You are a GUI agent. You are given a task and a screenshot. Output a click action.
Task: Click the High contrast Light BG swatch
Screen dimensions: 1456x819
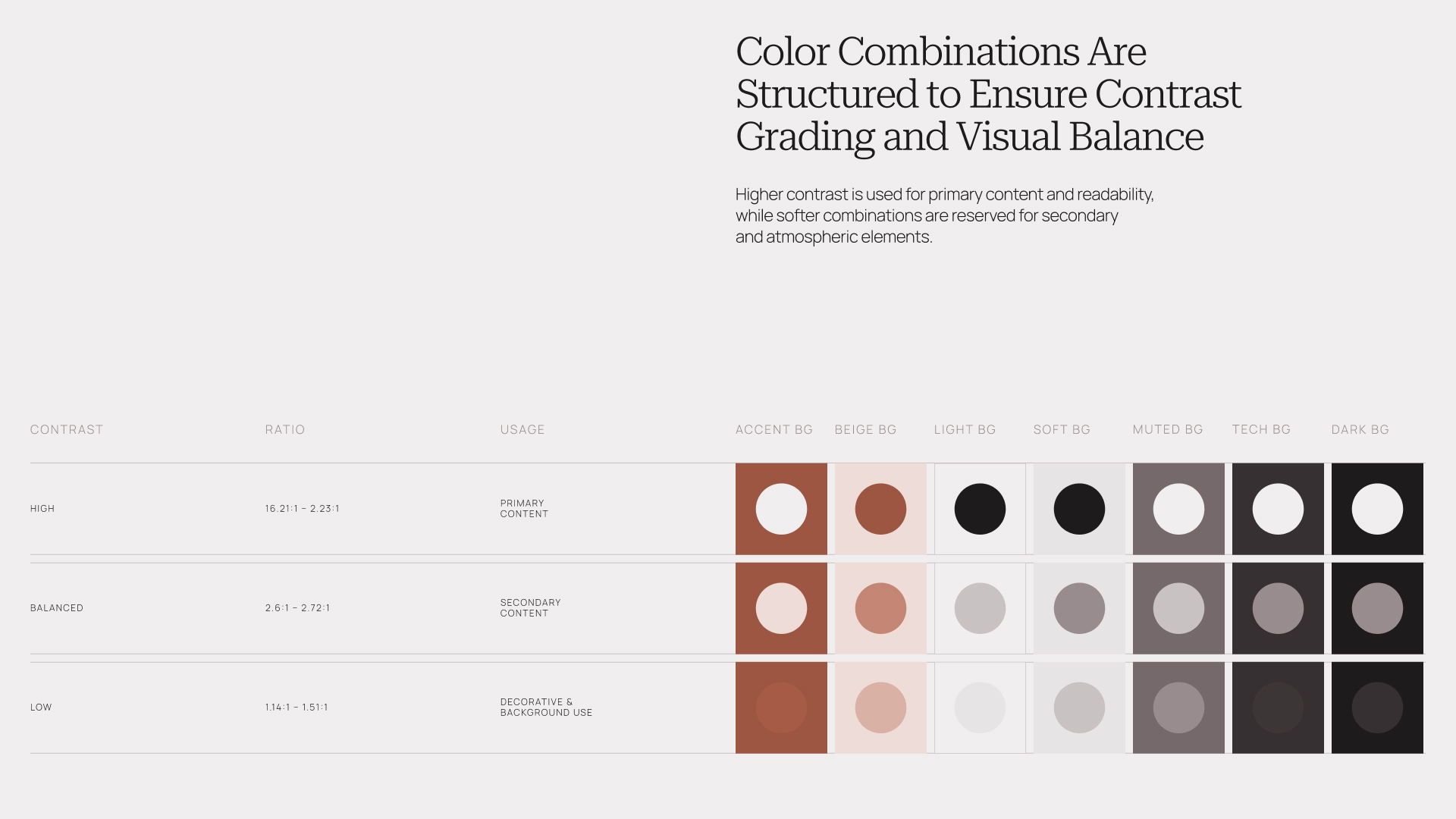click(x=980, y=509)
